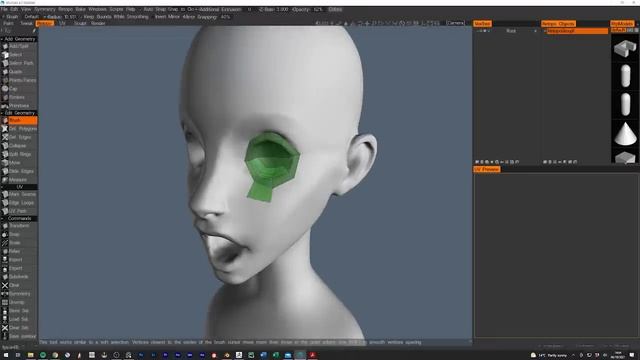This screenshot has height=360, width=640.
Task: Open the Retopo menu
Action: pyautogui.click(x=65, y=9)
